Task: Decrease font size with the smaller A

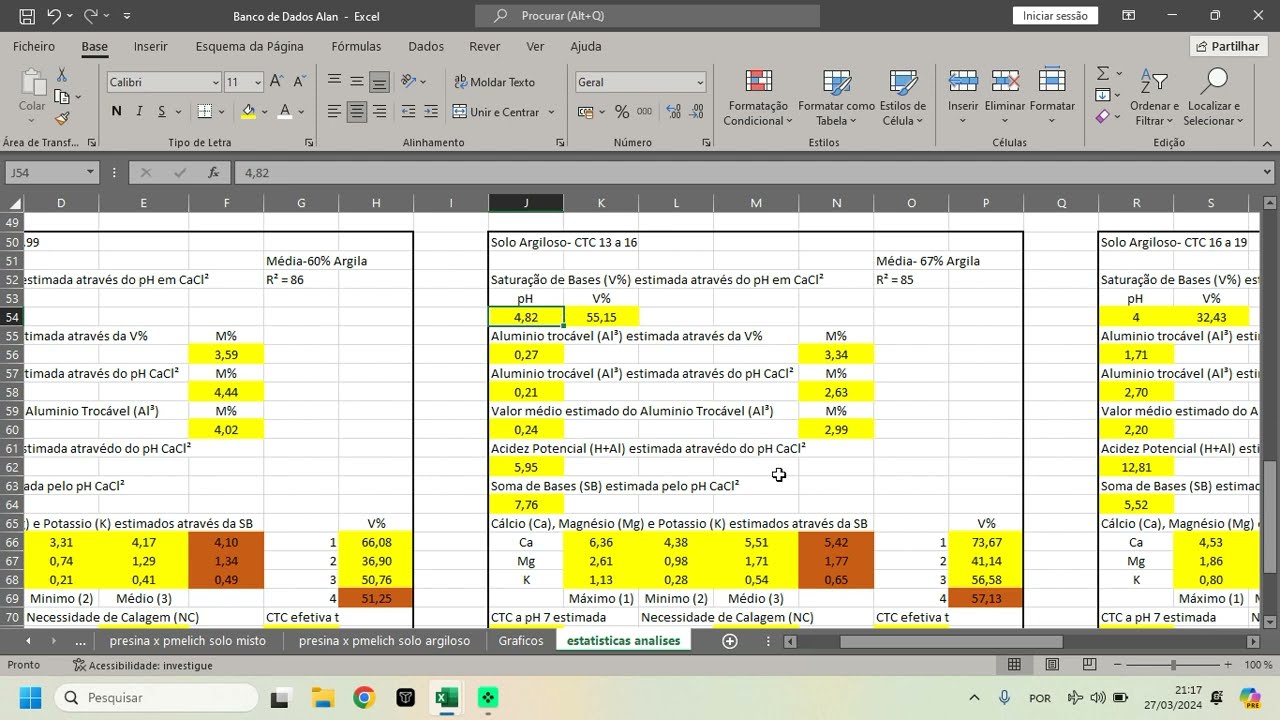Action: tap(298, 82)
